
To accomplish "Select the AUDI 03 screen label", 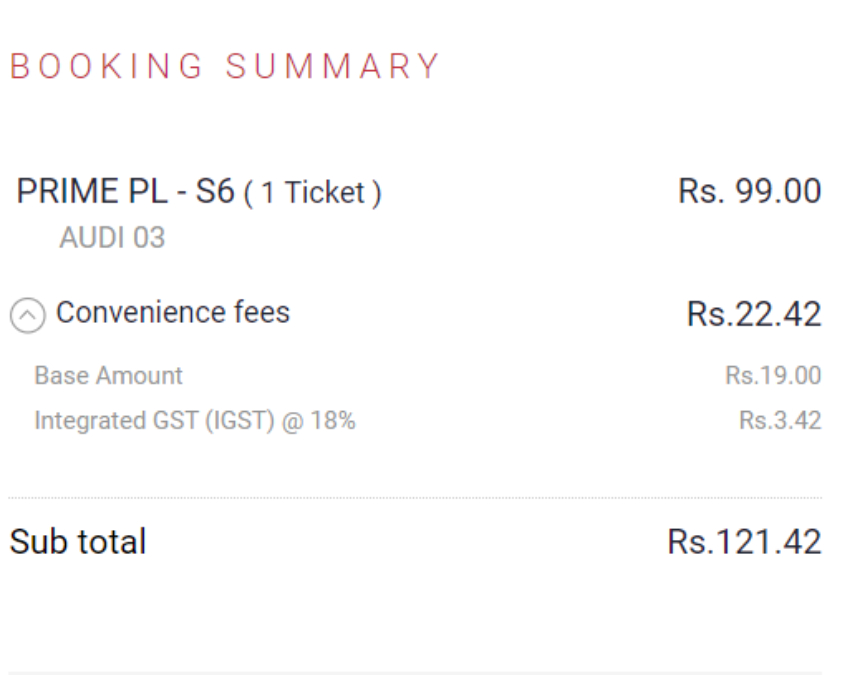I will [112, 239].
